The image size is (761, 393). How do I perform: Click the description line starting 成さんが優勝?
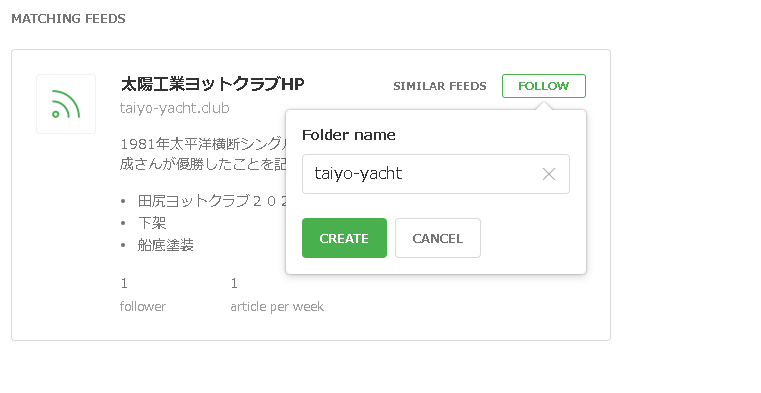(203, 164)
